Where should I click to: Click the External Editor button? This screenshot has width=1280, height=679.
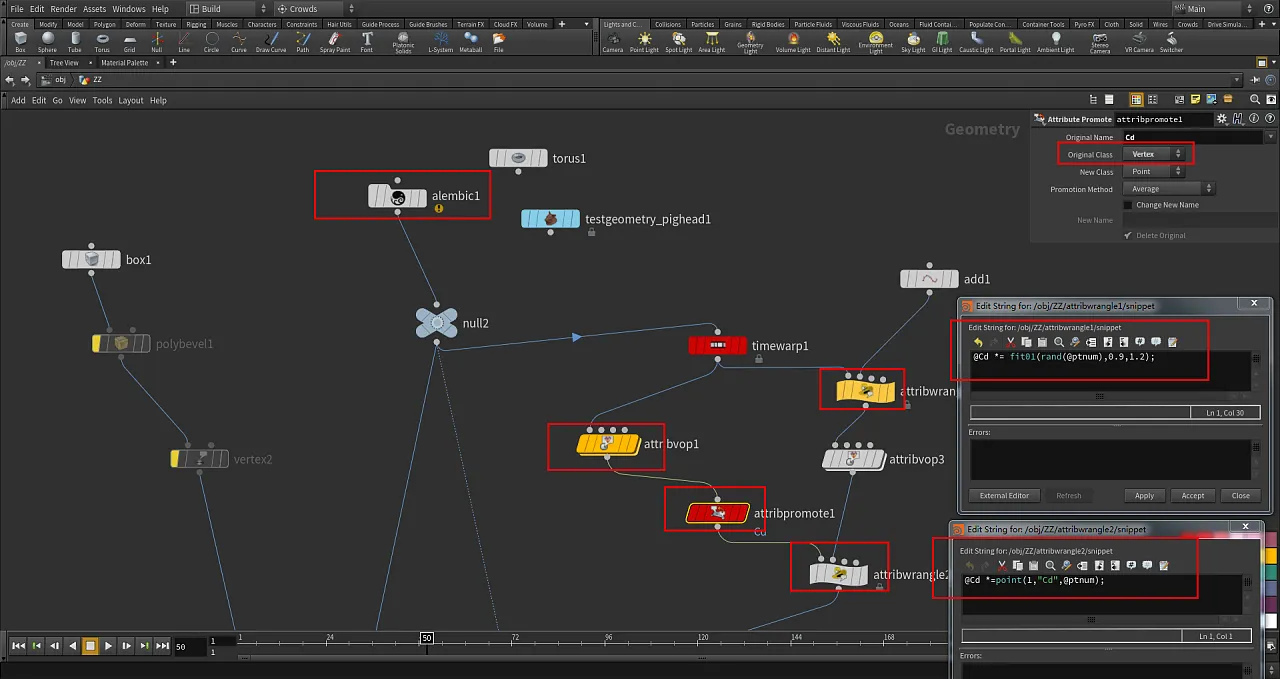[1004, 496]
